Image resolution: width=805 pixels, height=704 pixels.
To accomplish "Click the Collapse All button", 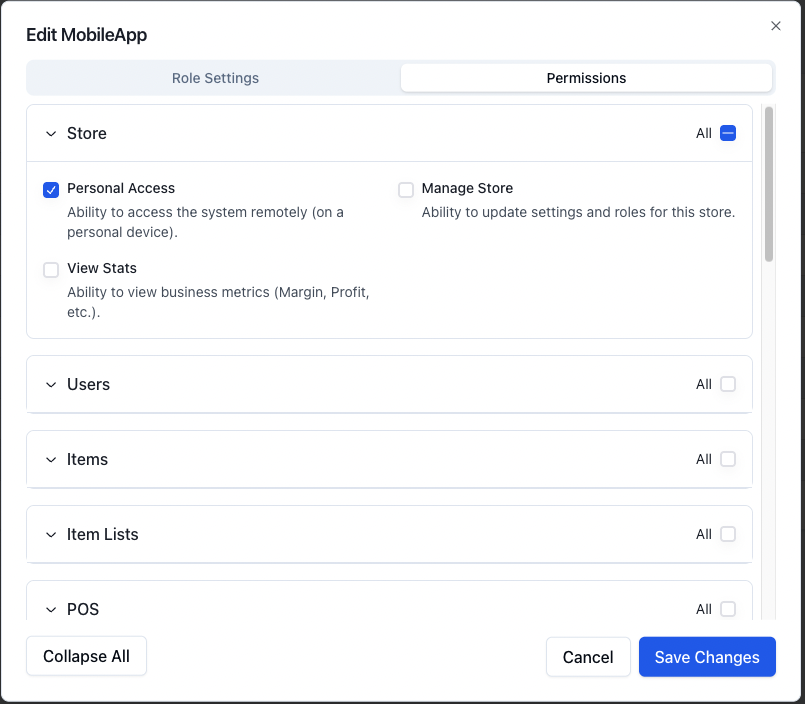I will [86, 657].
